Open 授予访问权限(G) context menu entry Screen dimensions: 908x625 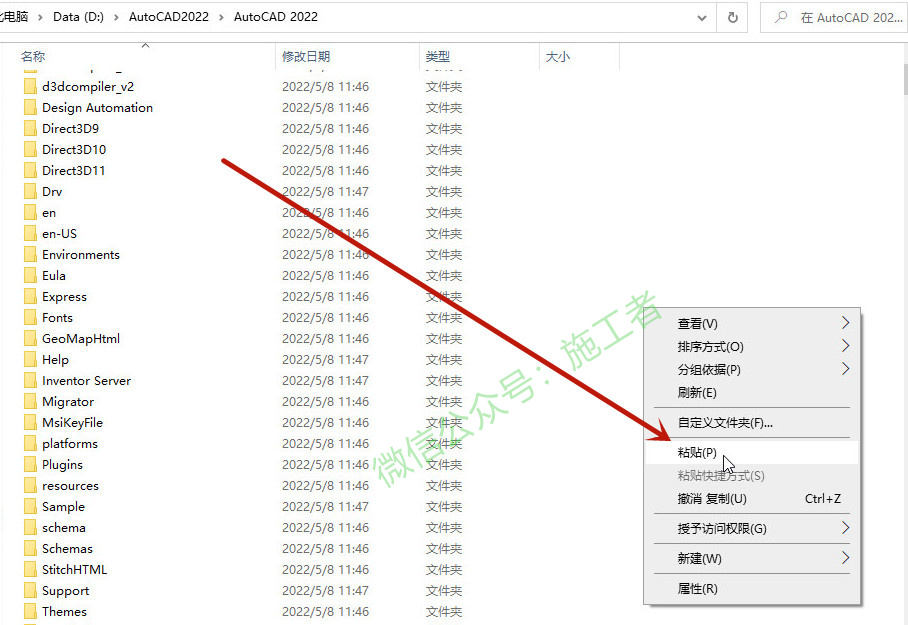click(x=752, y=528)
